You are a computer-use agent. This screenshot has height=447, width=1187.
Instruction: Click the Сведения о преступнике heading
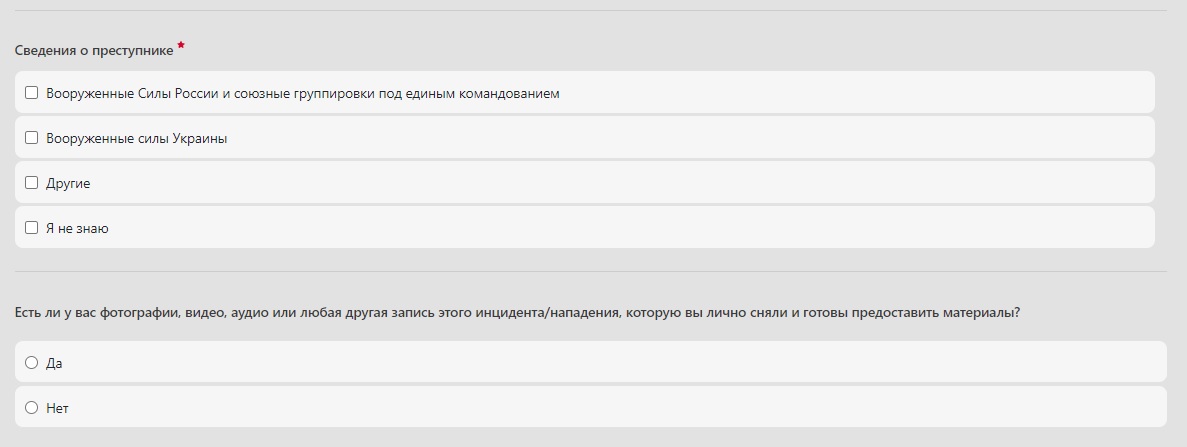pos(94,50)
